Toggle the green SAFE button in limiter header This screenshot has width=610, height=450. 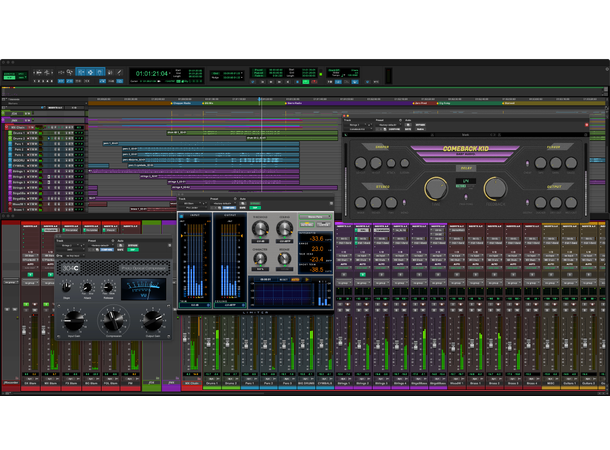click(256, 208)
